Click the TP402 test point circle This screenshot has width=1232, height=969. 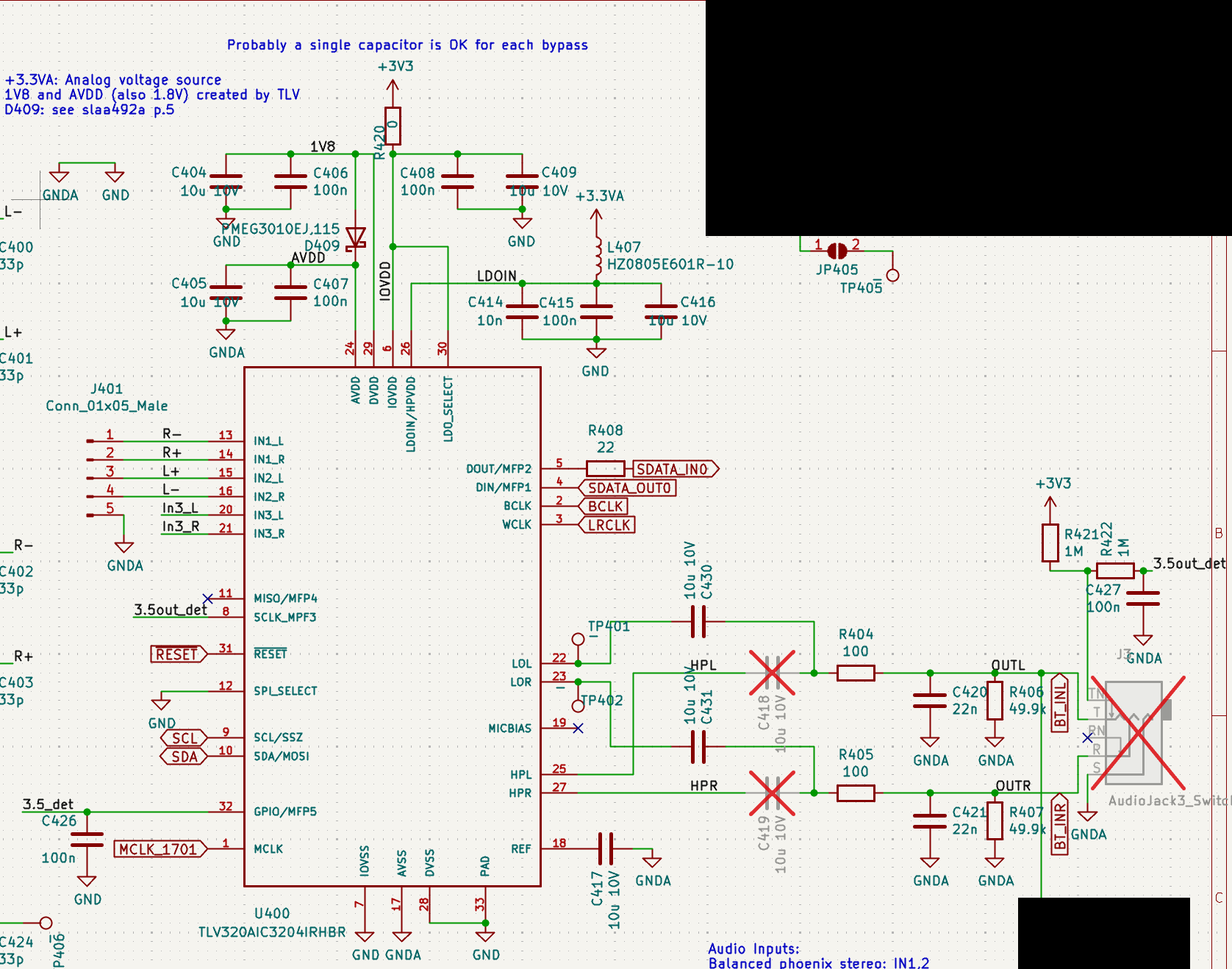coord(578,706)
